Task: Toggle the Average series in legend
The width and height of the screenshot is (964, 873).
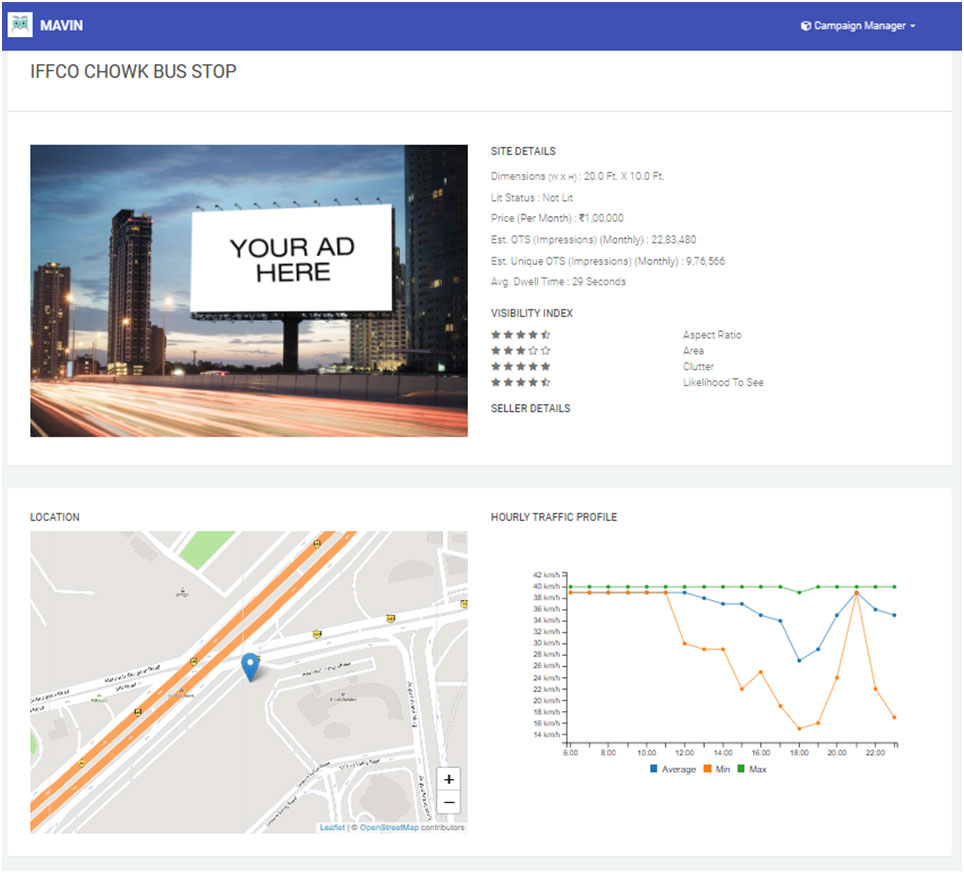Action: pos(678,769)
